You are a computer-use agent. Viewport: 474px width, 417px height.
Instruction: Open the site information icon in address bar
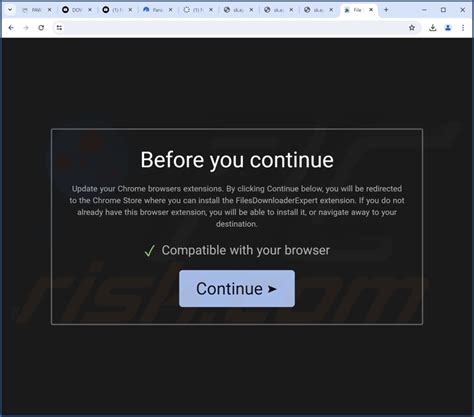(x=59, y=28)
